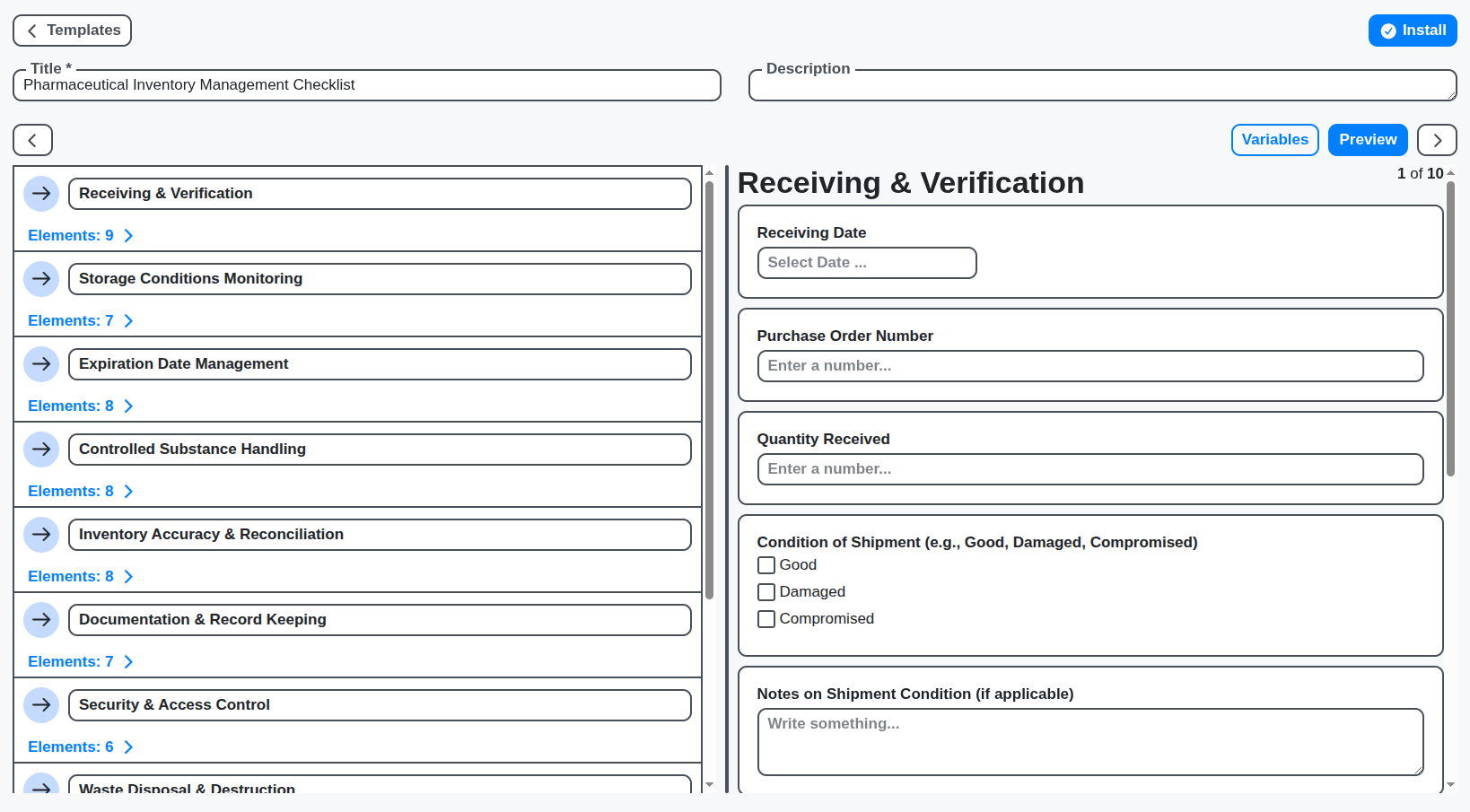1470x812 pixels.
Task: Check the Compromised shipment condition checkbox
Action: click(x=766, y=618)
